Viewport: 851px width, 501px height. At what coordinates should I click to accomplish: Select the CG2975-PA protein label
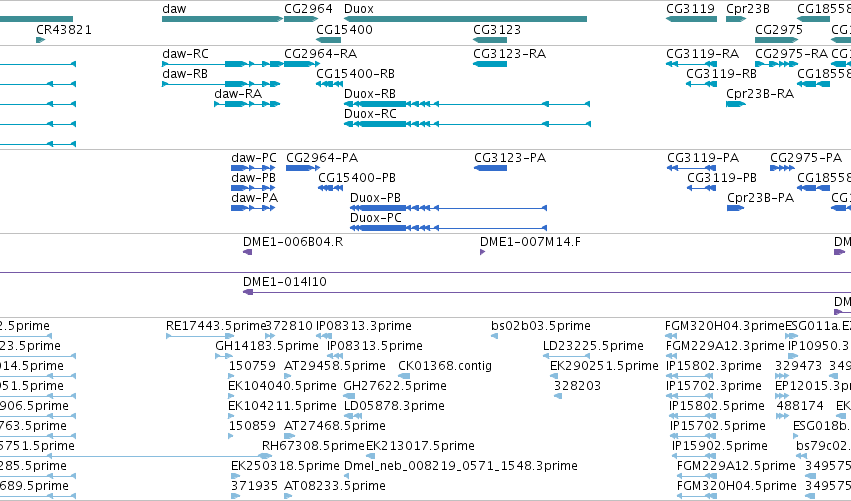[x=806, y=158]
